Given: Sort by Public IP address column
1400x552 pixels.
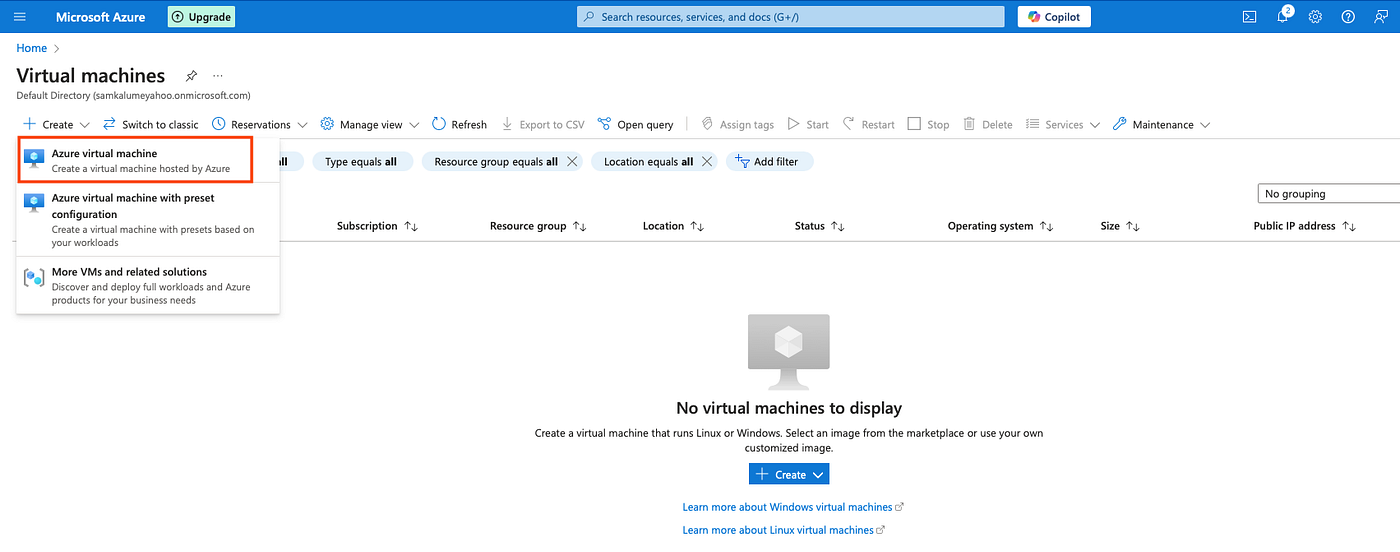Looking at the screenshot, I should click(x=1305, y=226).
